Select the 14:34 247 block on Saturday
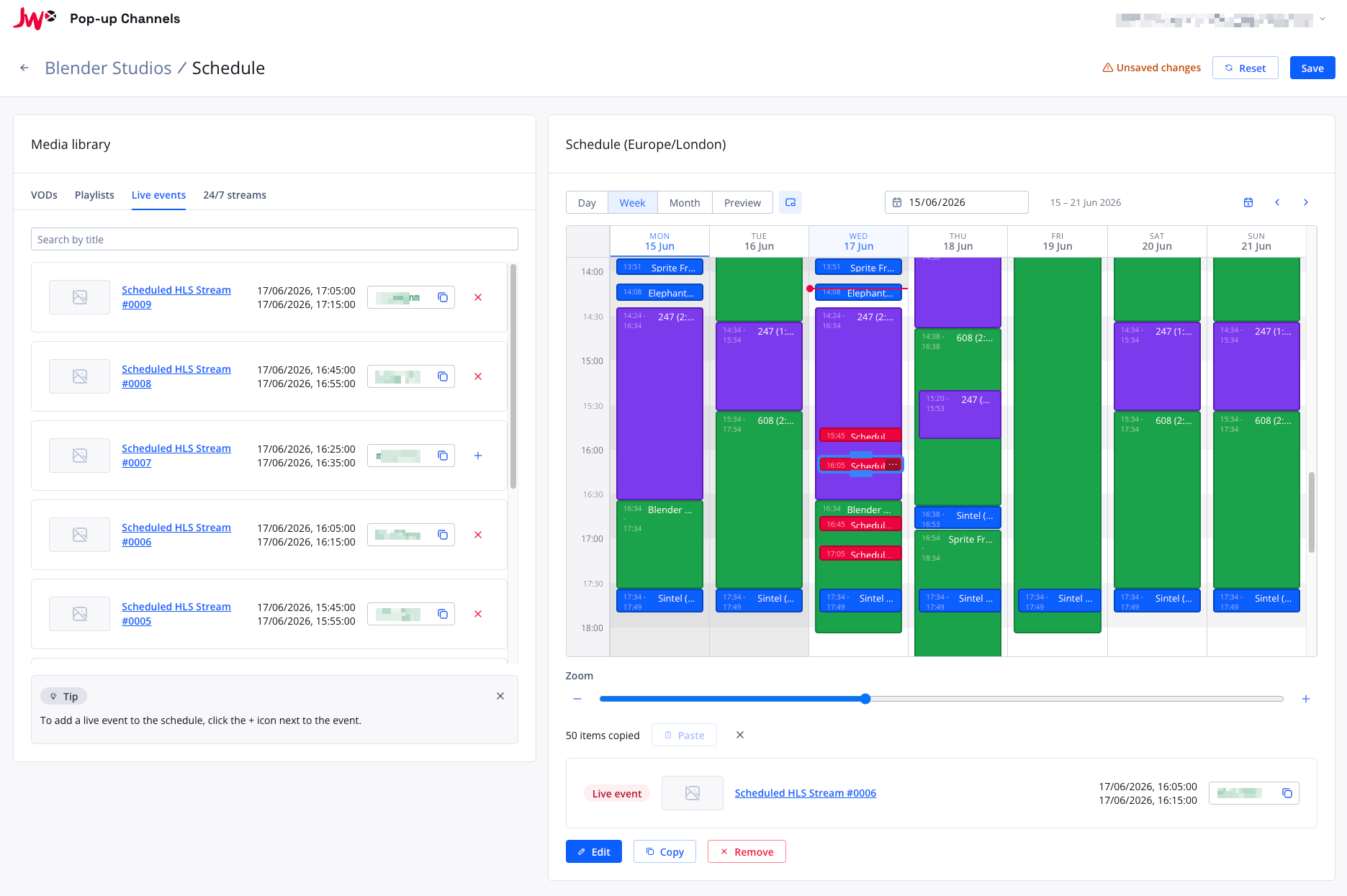 tap(1157, 366)
